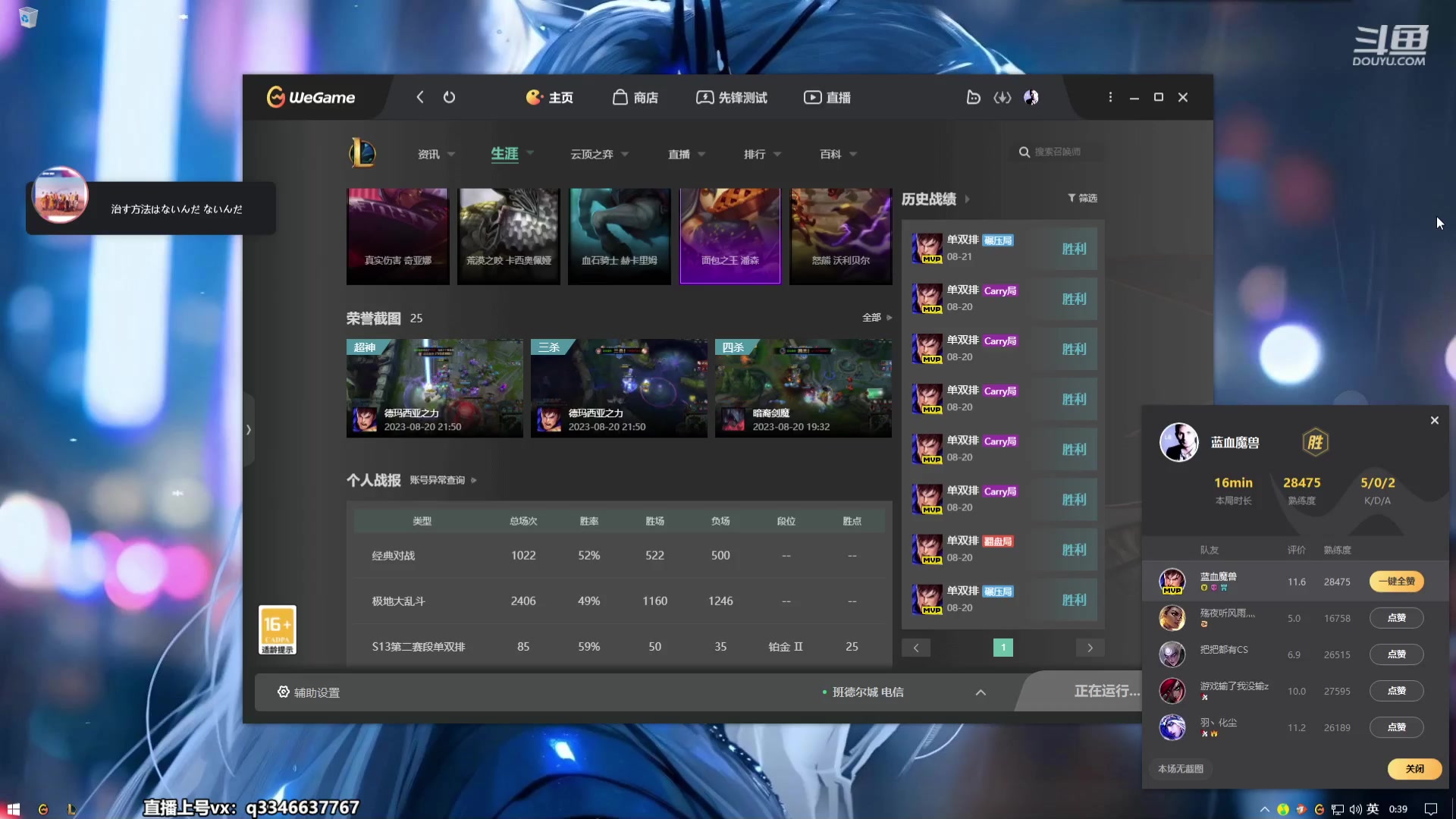Screen dimensions: 1456x819
Task: Click the chat folder icon in header
Action: (973, 97)
